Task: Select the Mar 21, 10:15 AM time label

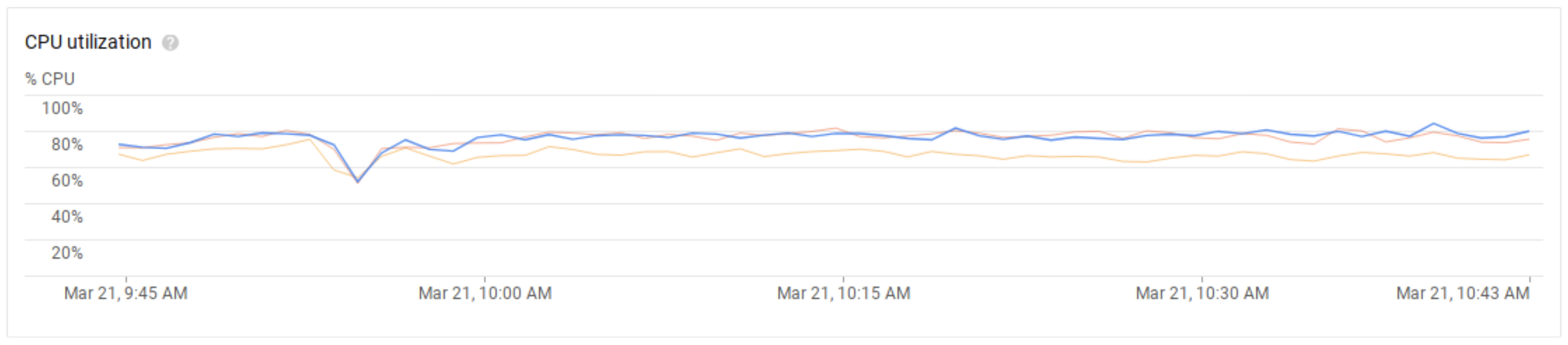Action: [844, 293]
